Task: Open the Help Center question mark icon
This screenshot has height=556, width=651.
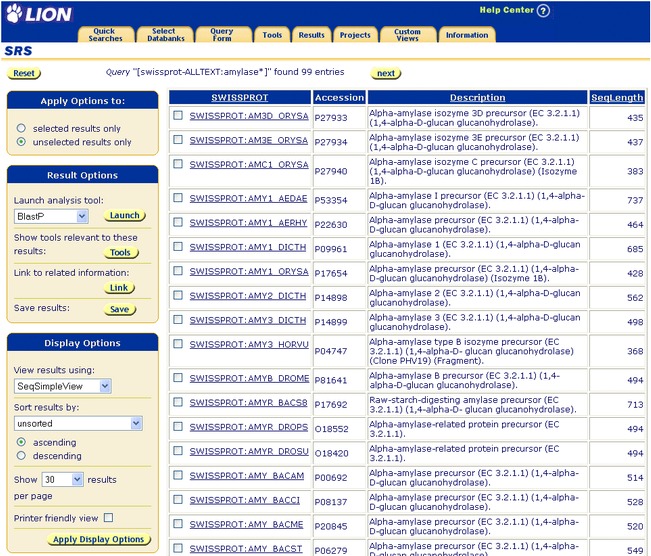Action: coord(543,10)
